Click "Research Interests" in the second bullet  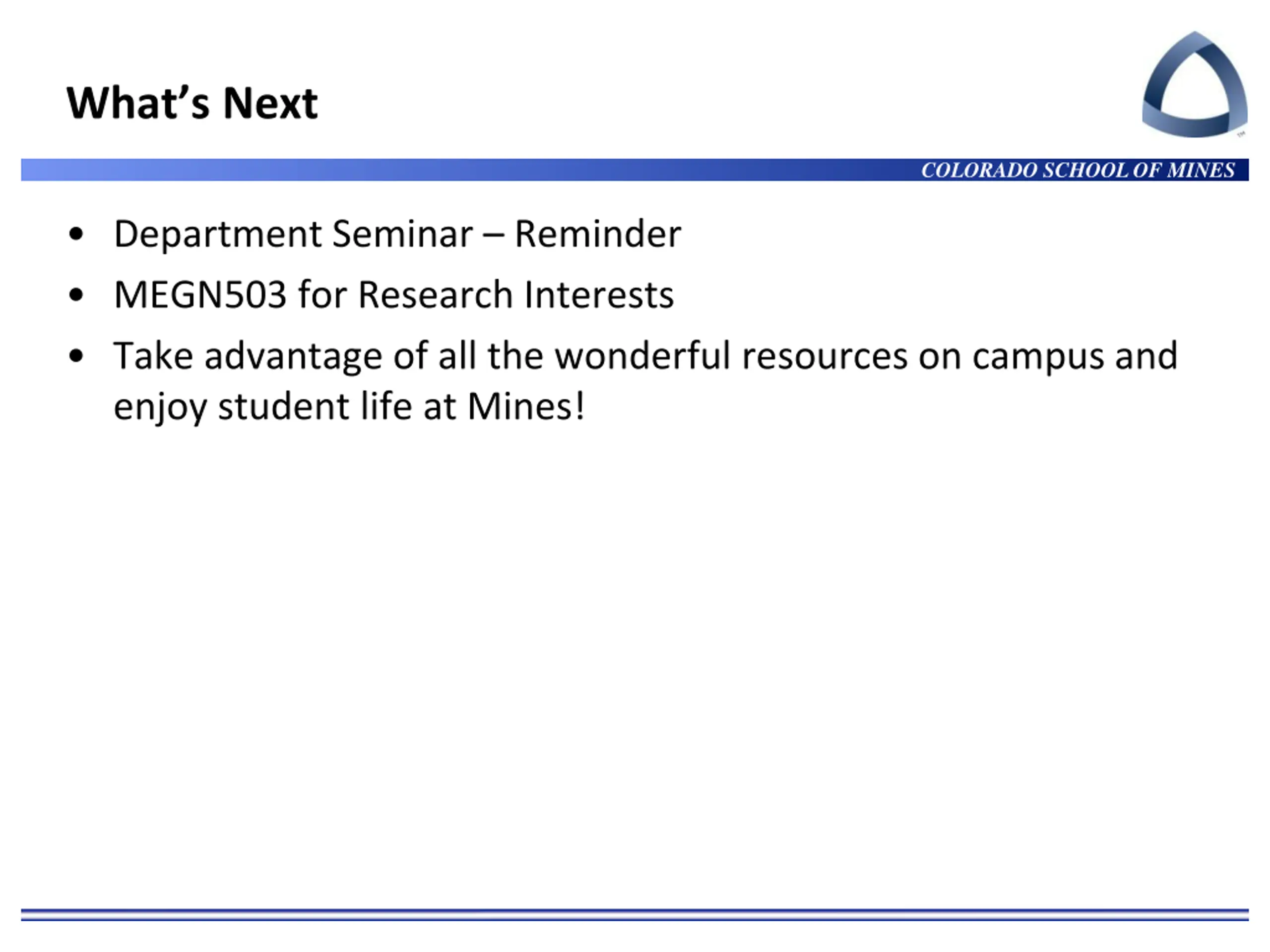pyautogui.click(x=515, y=295)
